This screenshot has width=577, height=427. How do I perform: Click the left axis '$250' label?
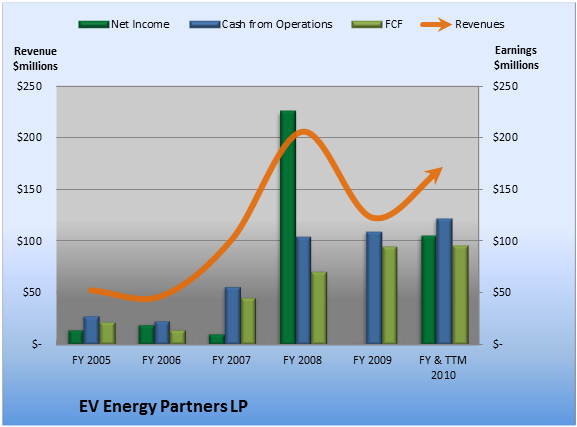click(x=29, y=86)
